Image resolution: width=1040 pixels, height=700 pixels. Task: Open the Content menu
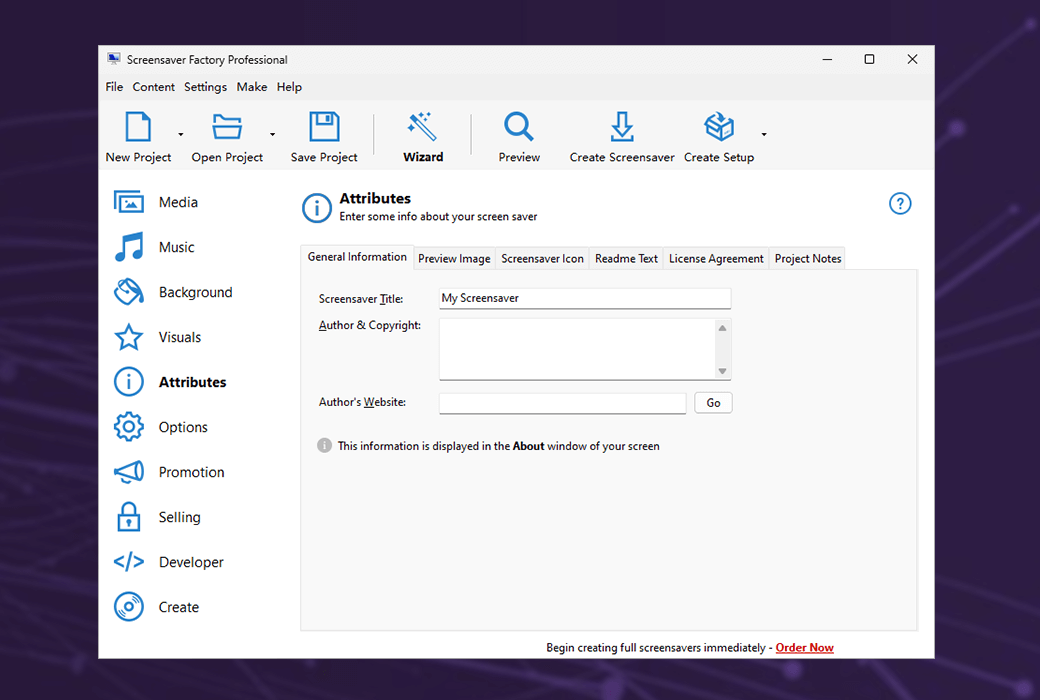pyautogui.click(x=153, y=87)
